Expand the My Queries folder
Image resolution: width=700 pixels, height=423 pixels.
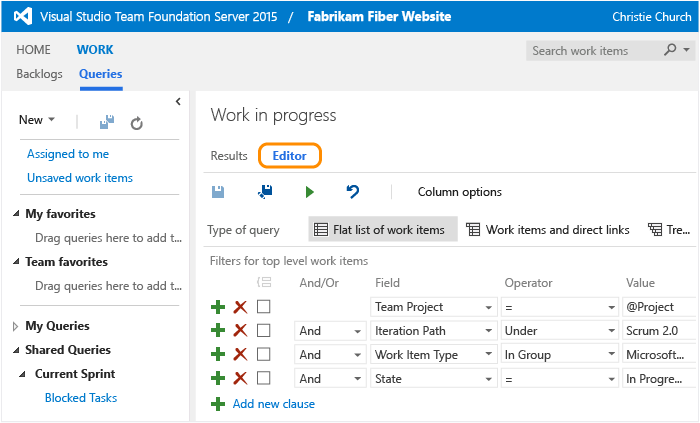(x=16, y=326)
